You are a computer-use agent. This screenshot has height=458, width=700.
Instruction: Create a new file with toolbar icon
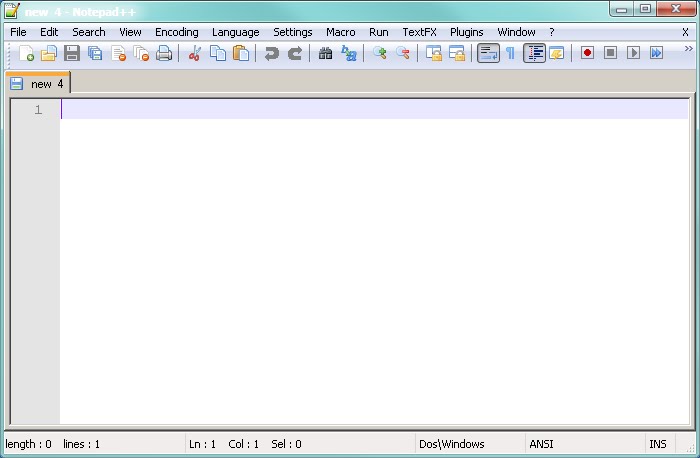coord(26,53)
